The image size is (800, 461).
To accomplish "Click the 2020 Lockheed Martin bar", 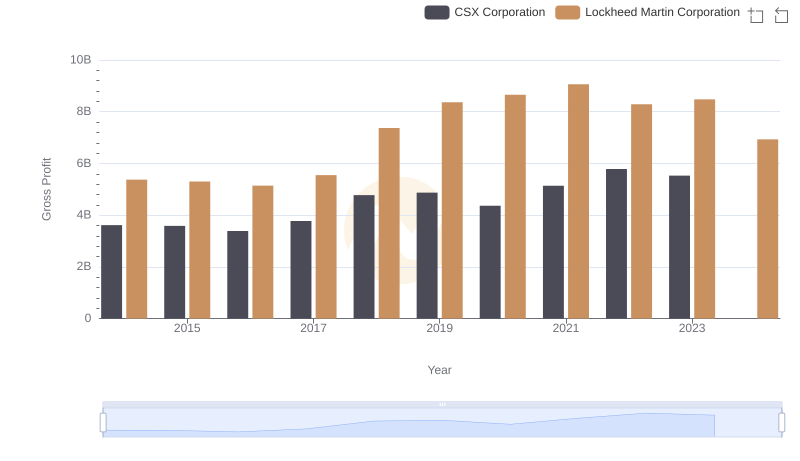I will click(515, 207).
